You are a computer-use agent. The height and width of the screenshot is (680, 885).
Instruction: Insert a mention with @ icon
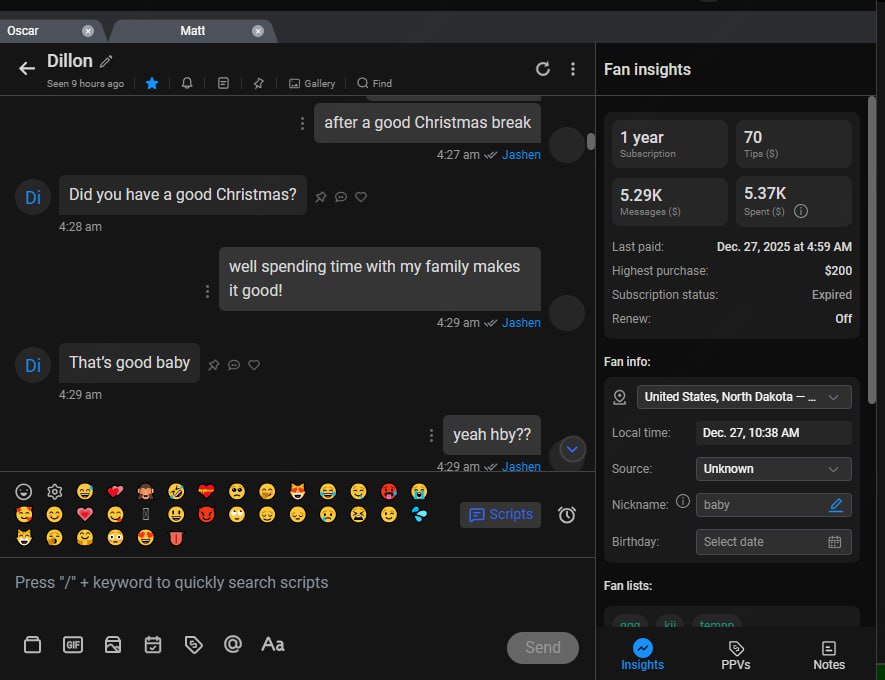pos(233,644)
